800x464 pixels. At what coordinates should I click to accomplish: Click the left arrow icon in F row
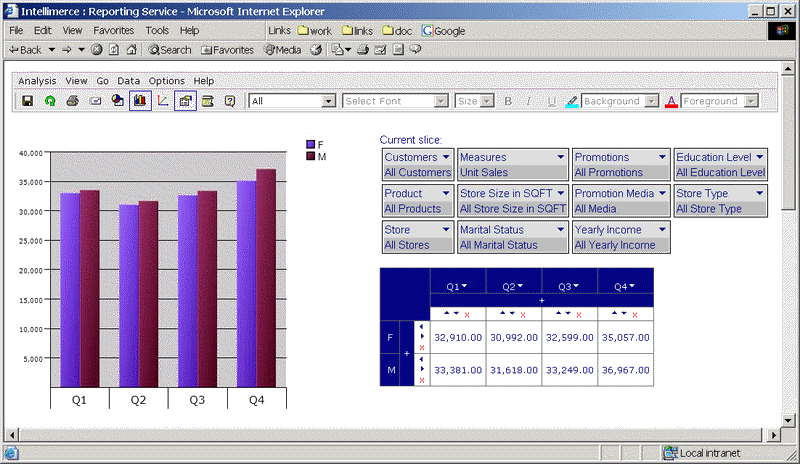(421, 327)
